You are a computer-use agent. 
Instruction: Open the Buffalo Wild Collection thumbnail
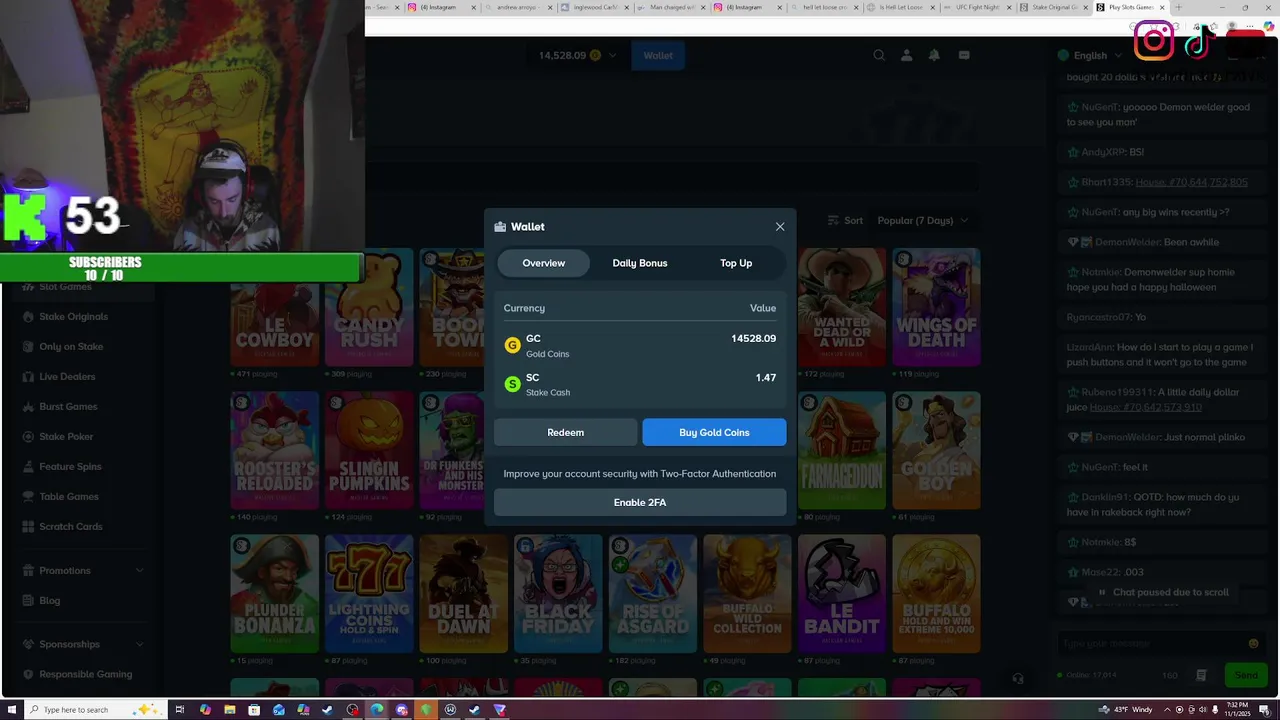click(x=747, y=594)
